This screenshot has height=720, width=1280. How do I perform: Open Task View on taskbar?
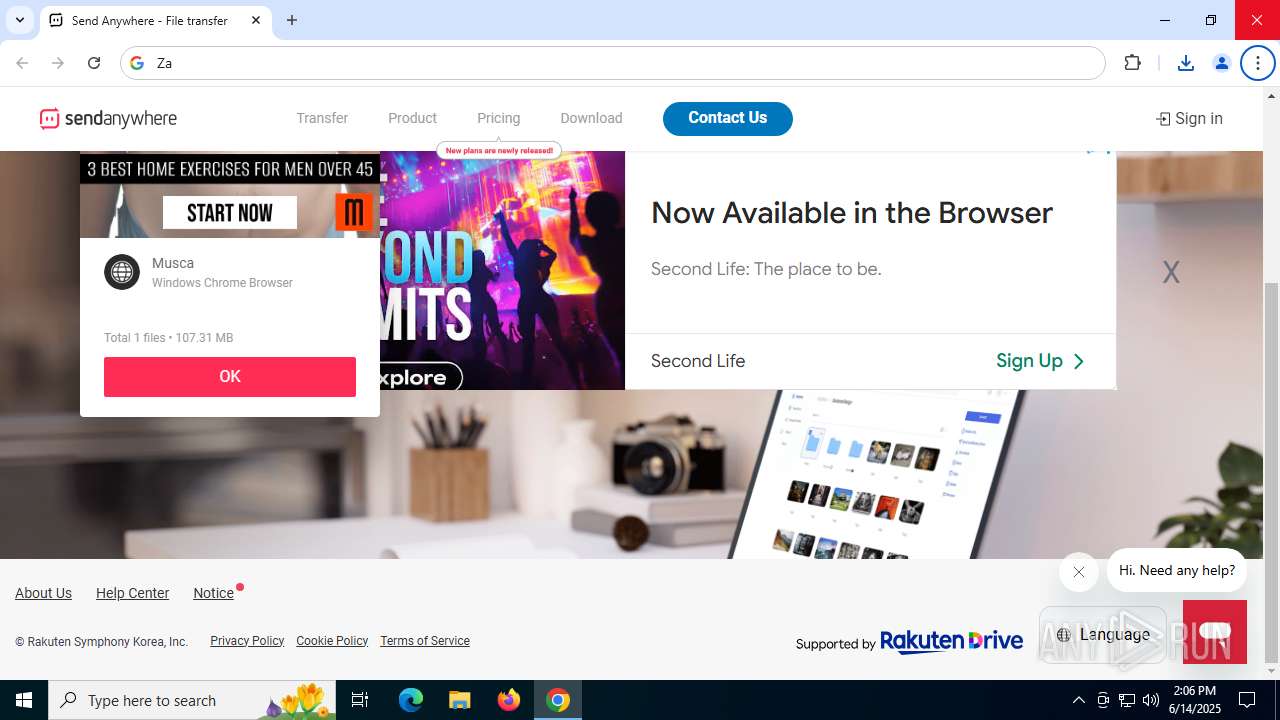coord(360,700)
